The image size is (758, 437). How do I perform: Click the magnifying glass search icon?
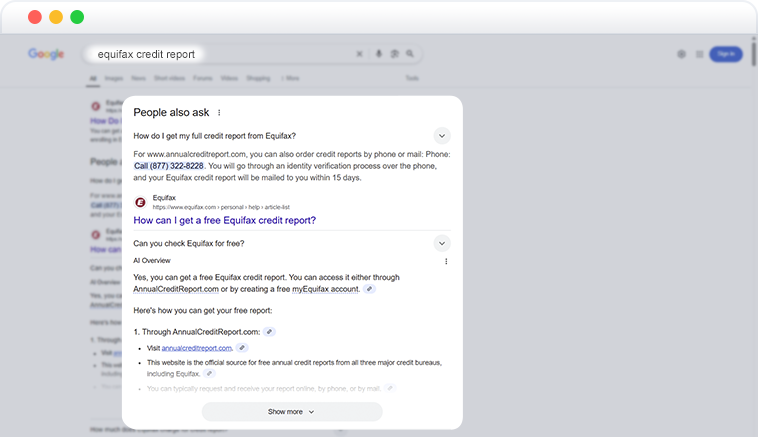click(410, 54)
